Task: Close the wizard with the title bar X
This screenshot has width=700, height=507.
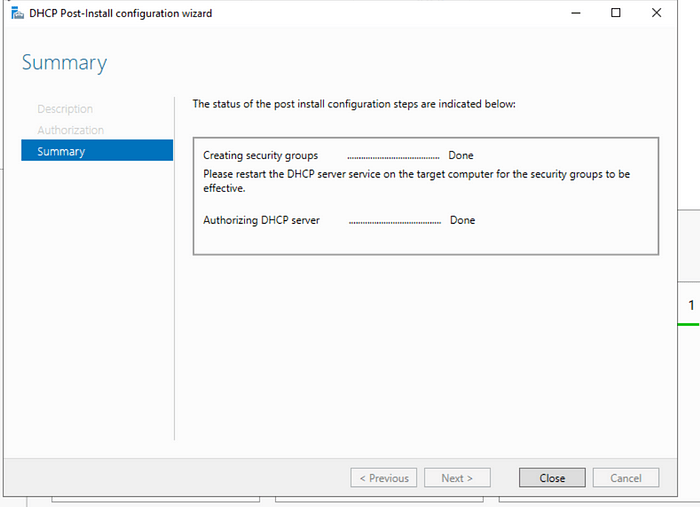Action: click(x=656, y=13)
